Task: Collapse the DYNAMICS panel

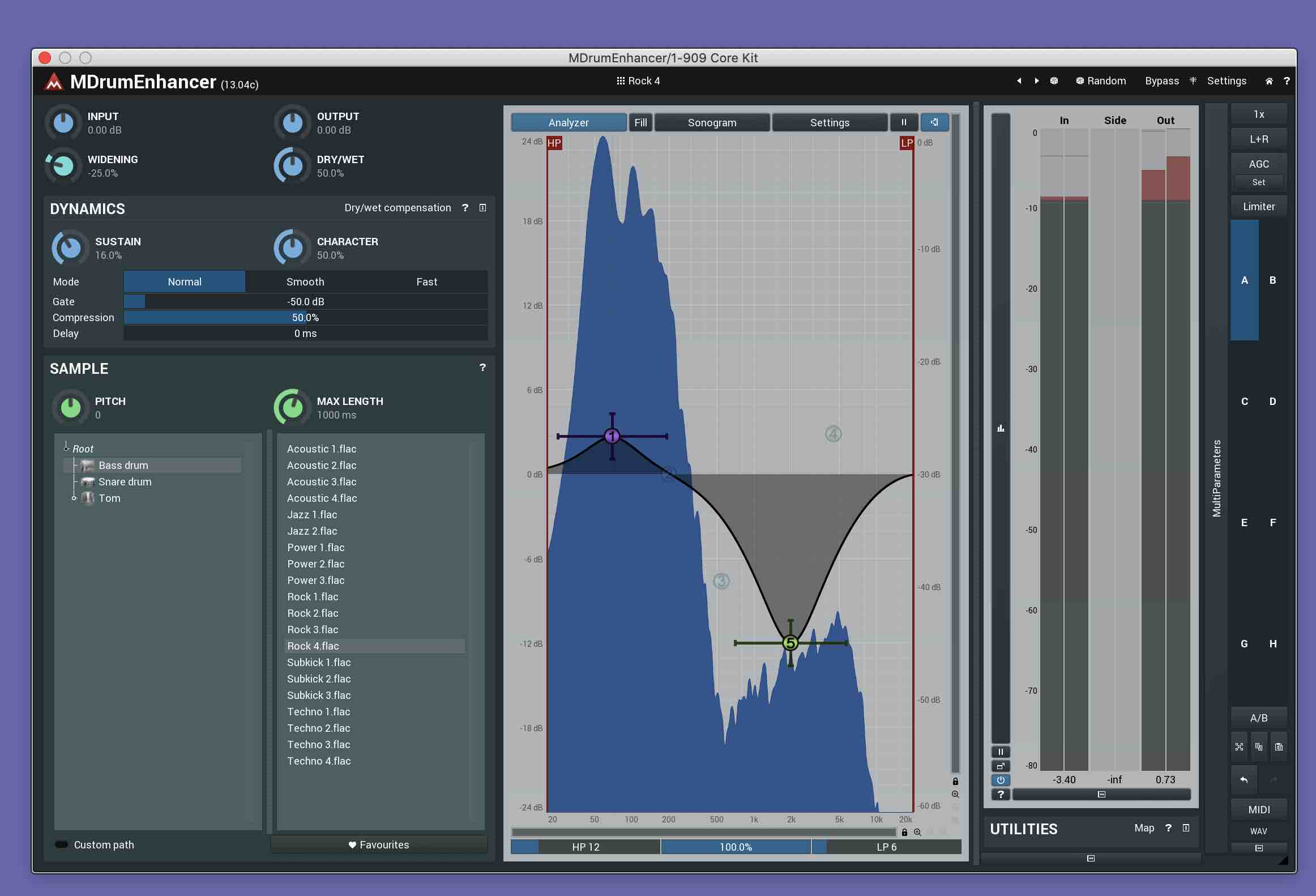Action: click(x=482, y=208)
